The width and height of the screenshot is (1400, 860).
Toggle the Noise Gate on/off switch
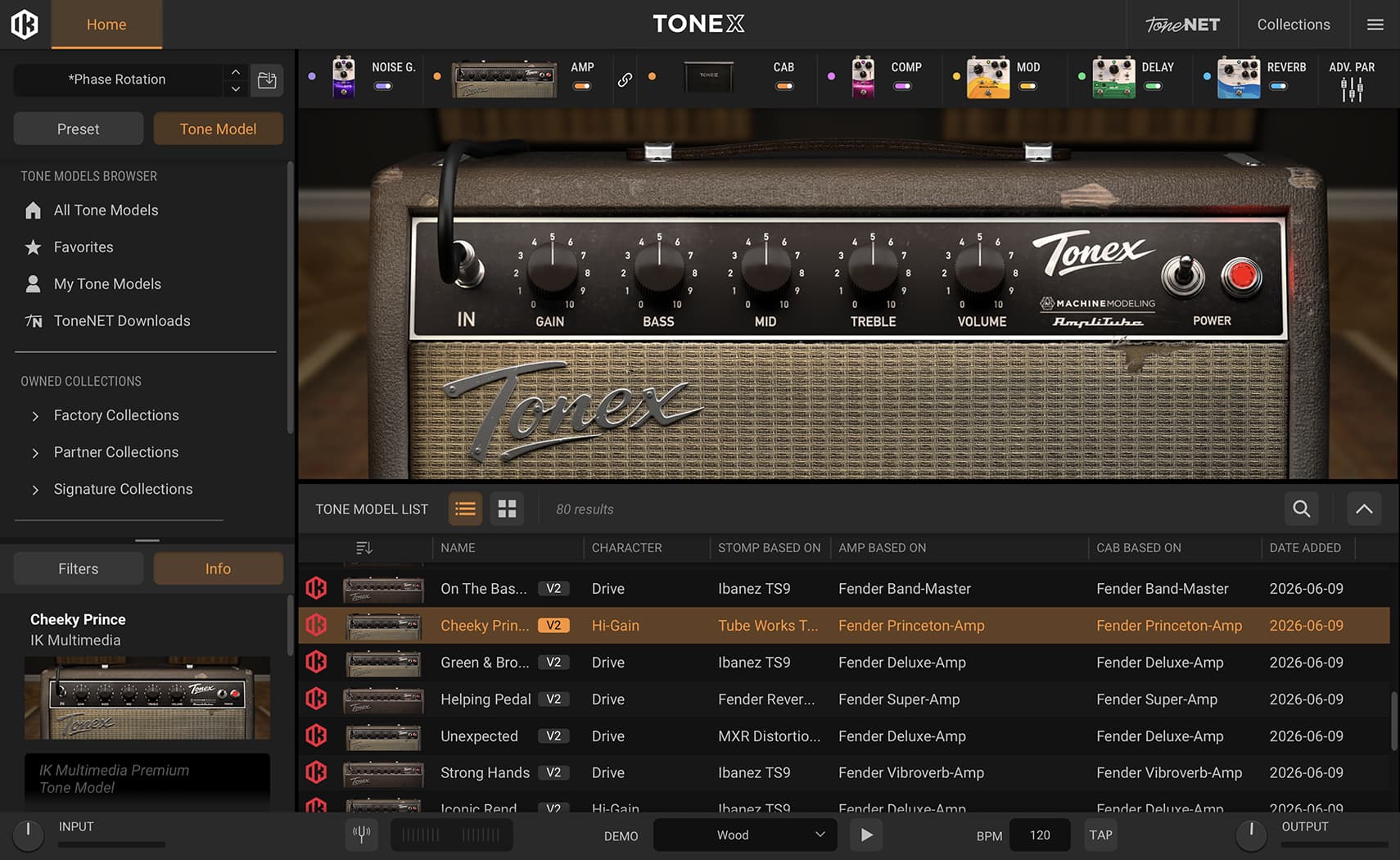383,86
